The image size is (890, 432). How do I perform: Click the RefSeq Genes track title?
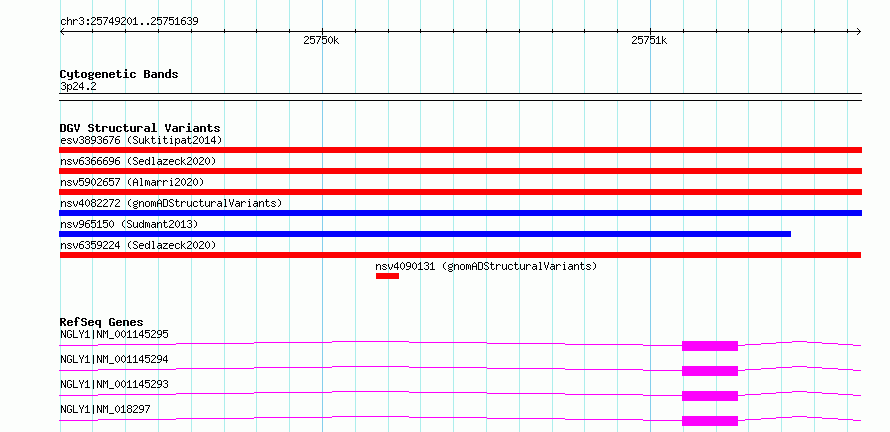(102, 322)
